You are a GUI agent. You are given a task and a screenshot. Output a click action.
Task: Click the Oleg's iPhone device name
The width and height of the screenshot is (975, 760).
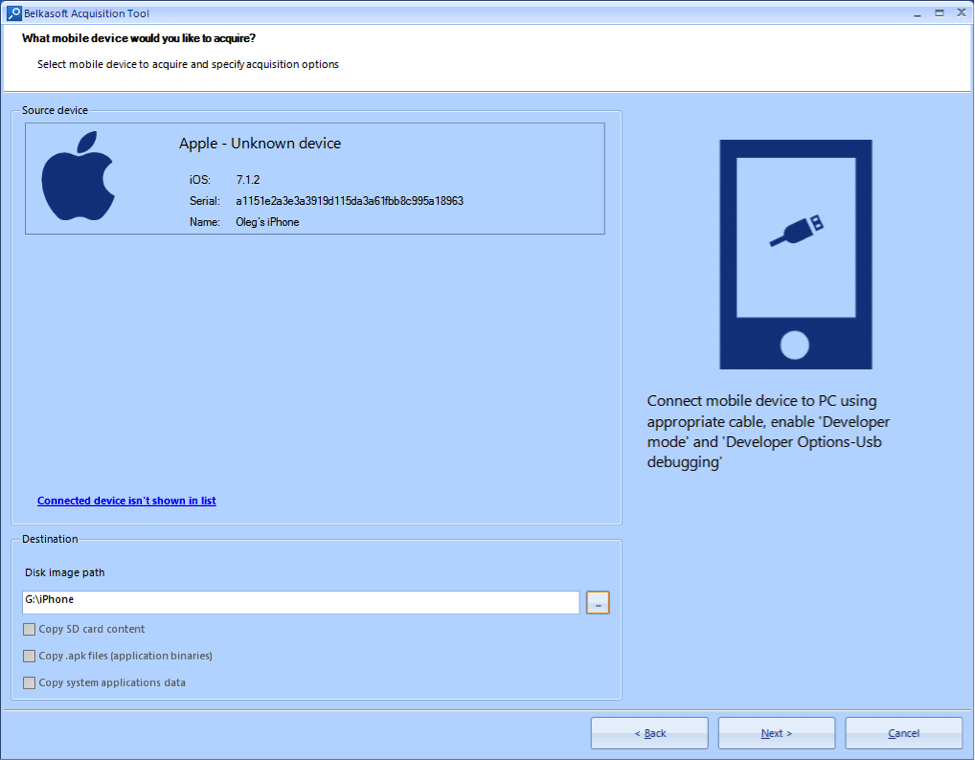(267, 222)
